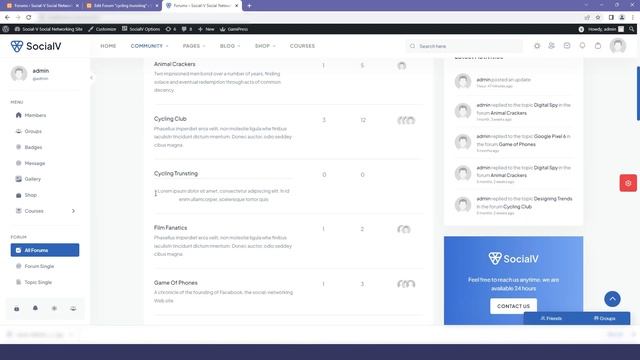Click admin profile avatar in sidebar
The height and width of the screenshot is (360, 640).
[19, 74]
